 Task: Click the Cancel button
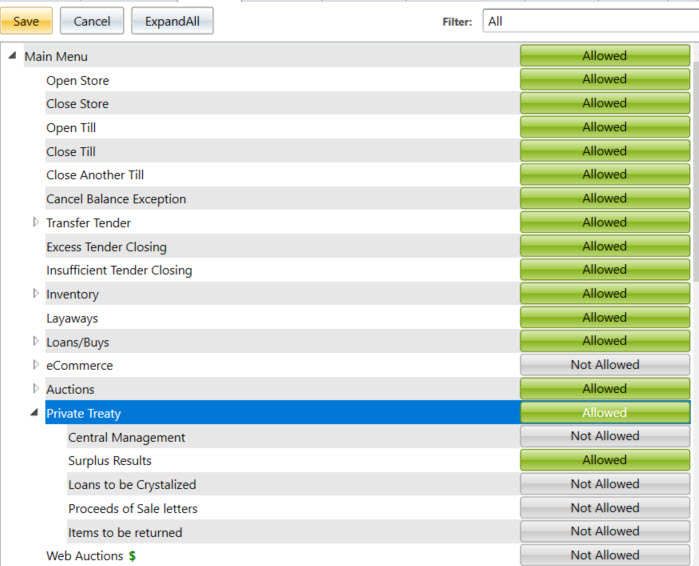coord(92,21)
